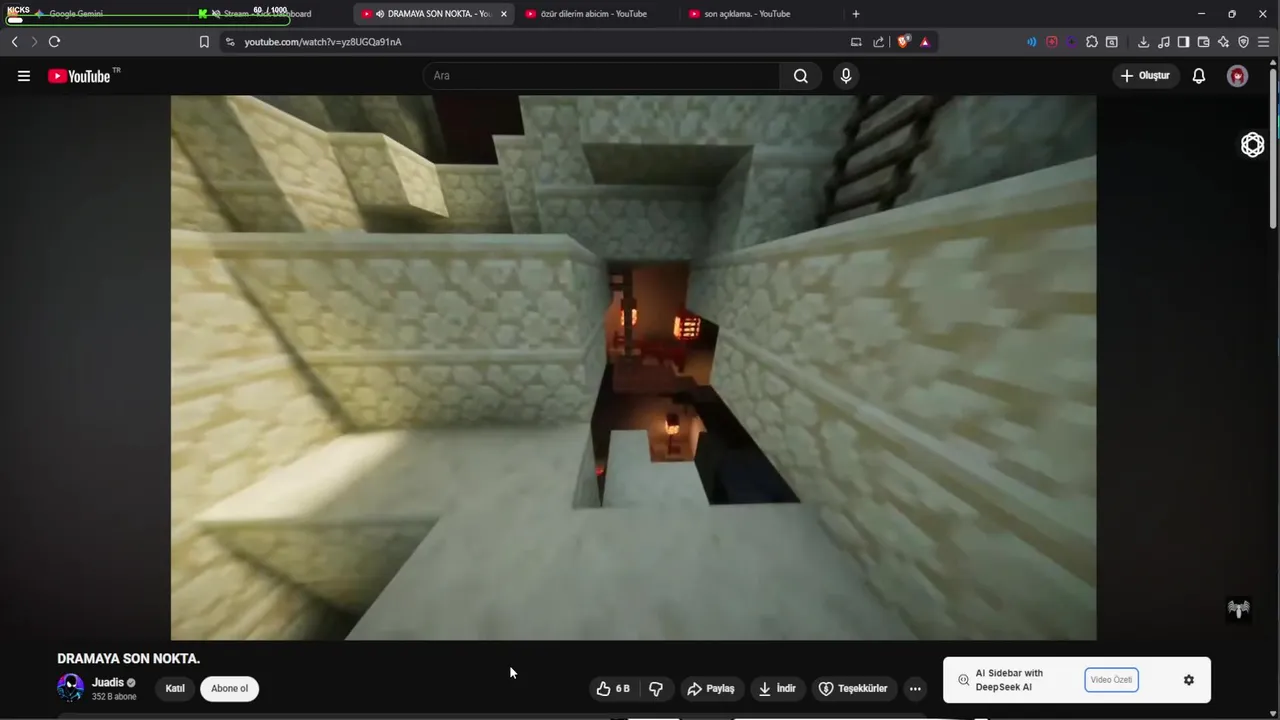This screenshot has height=720, width=1280.
Task: Download the video with İndir
Action: tap(777, 688)
